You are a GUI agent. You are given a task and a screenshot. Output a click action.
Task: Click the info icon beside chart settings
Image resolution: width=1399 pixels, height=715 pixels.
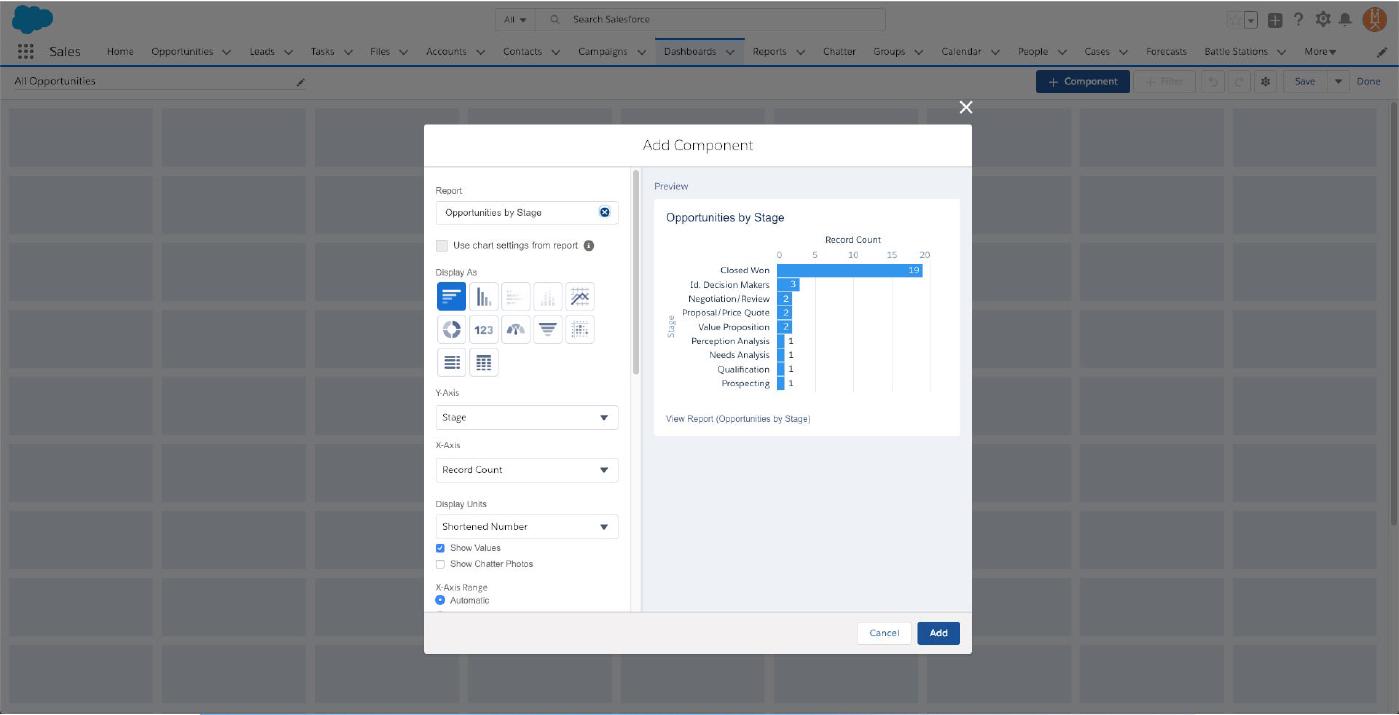589,246
